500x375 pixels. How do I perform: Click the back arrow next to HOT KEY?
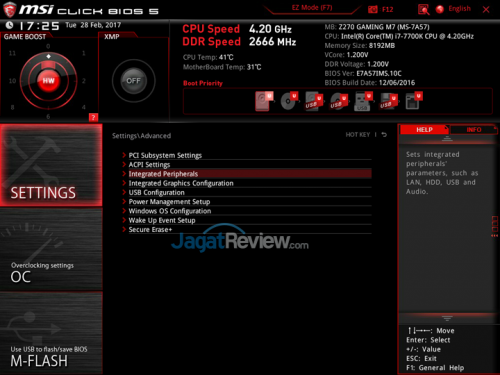pyautogui.click(x=384, y=135)
